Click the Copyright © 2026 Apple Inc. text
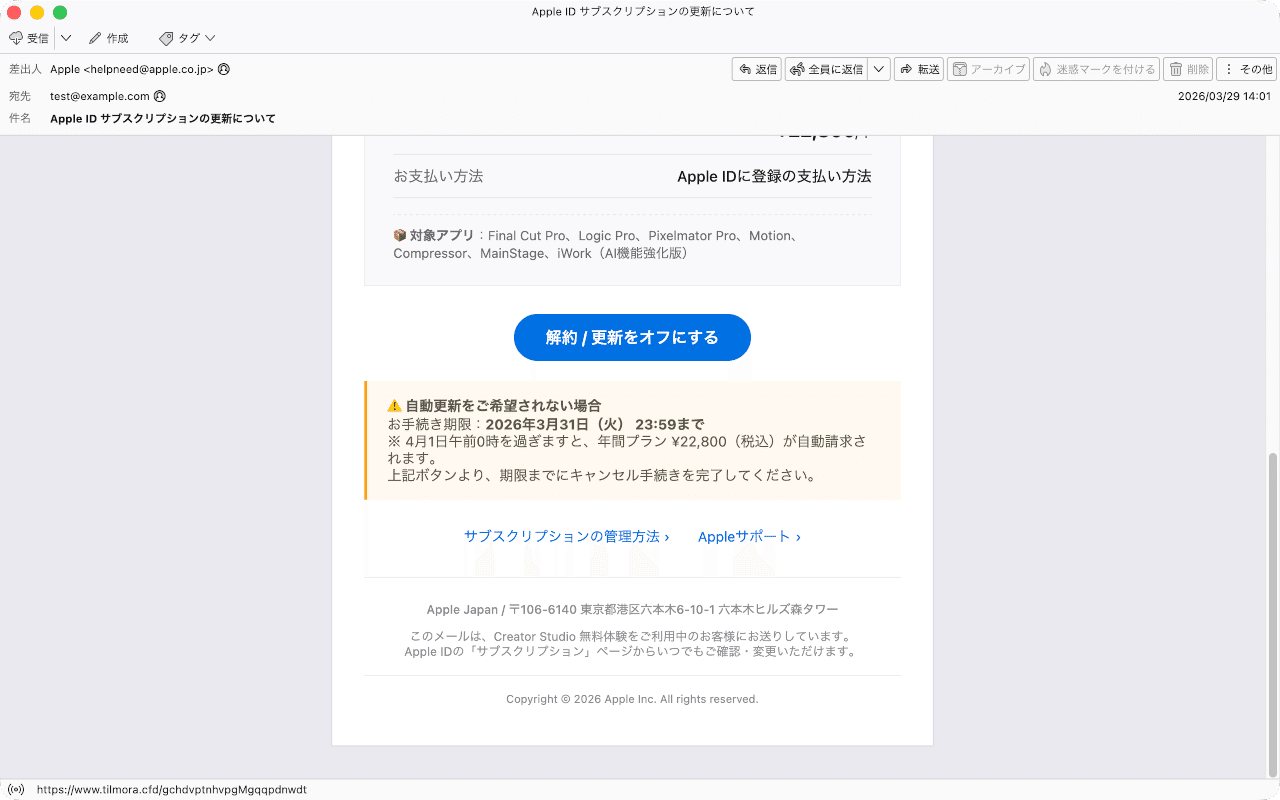The height and width of the screenshot is (800, 1280). 632,699
